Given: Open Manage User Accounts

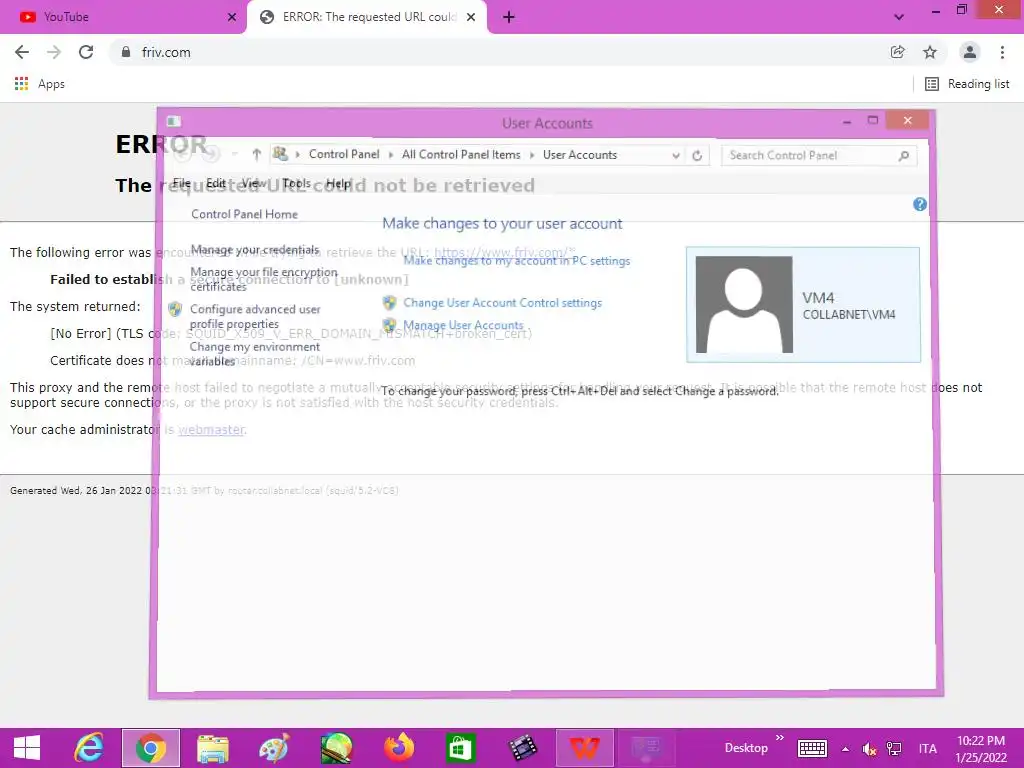Looking at the screenshot, I should [463, 325].
